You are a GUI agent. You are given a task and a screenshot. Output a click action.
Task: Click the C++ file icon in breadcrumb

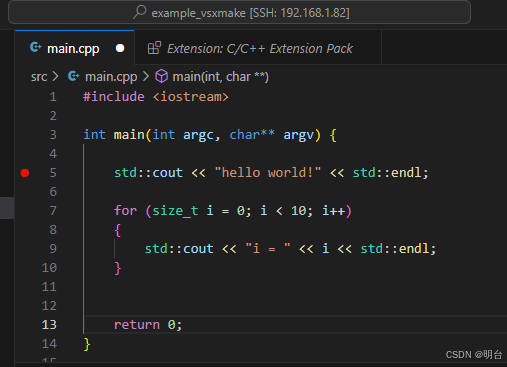[73, 76]
